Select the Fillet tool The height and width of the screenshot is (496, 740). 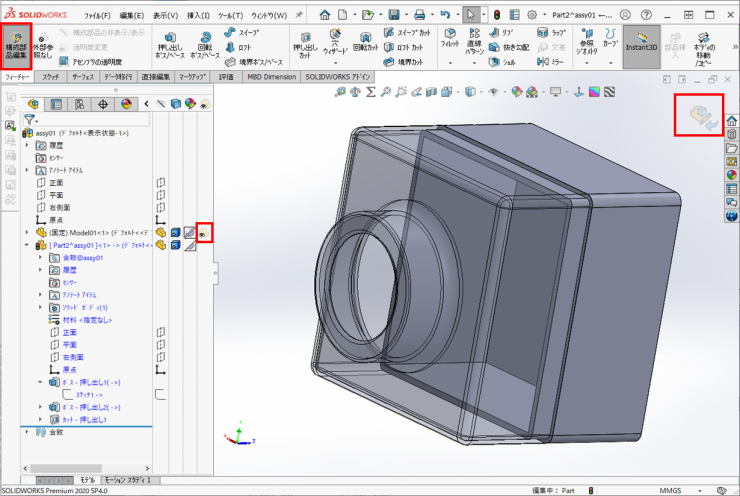(449, 41)
